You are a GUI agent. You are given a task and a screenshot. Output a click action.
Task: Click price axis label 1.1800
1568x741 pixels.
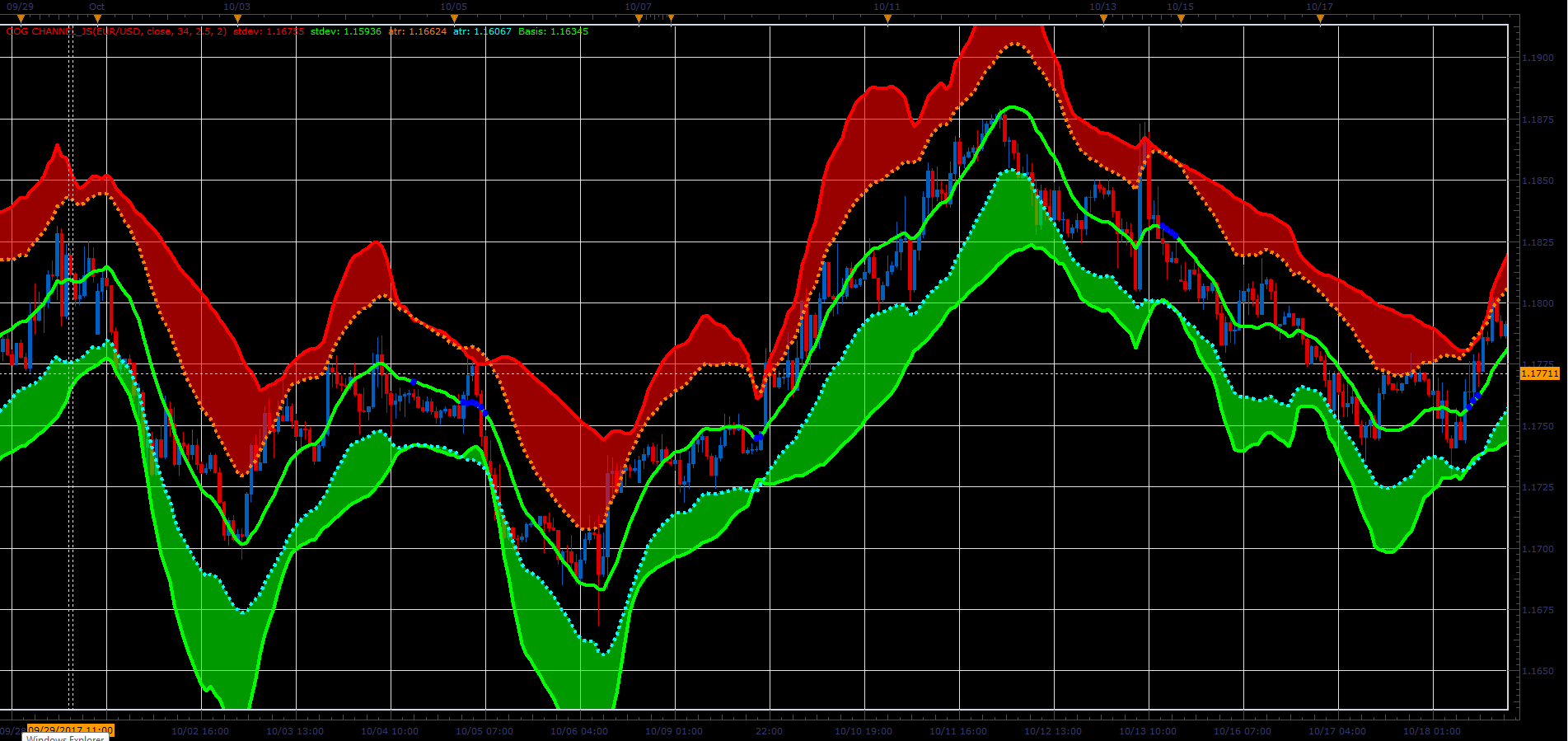pyautogui.click(x=1538, y=303)
